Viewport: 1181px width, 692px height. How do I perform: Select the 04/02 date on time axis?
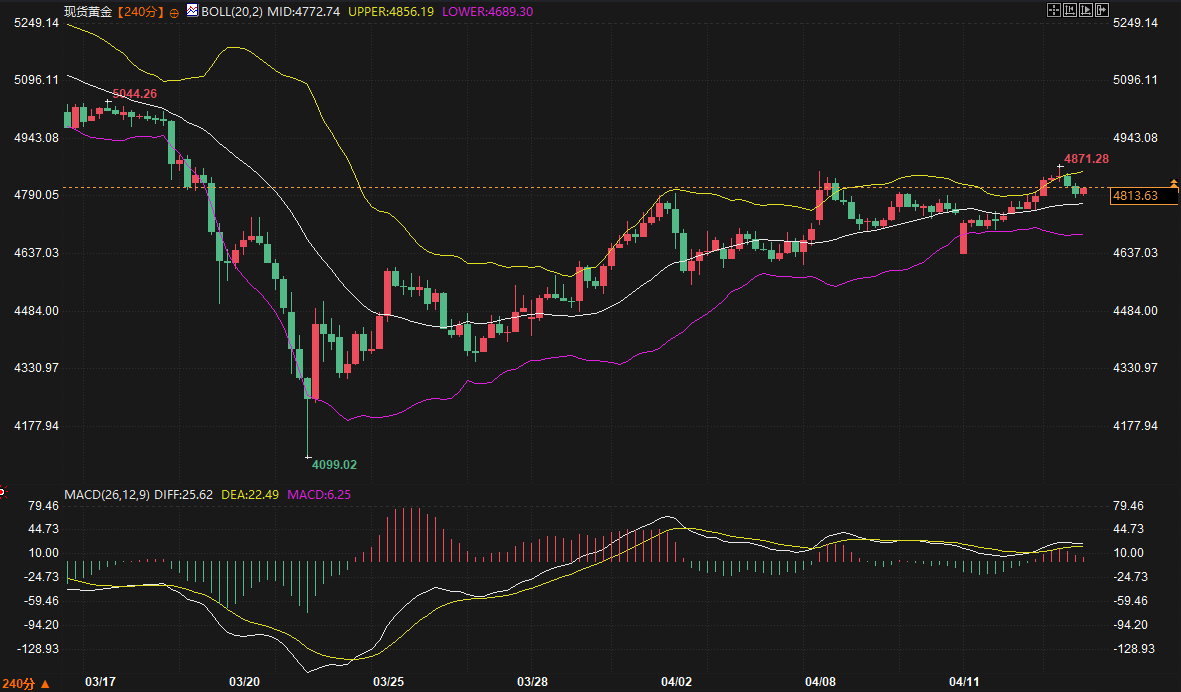click(x=677, y=682)
